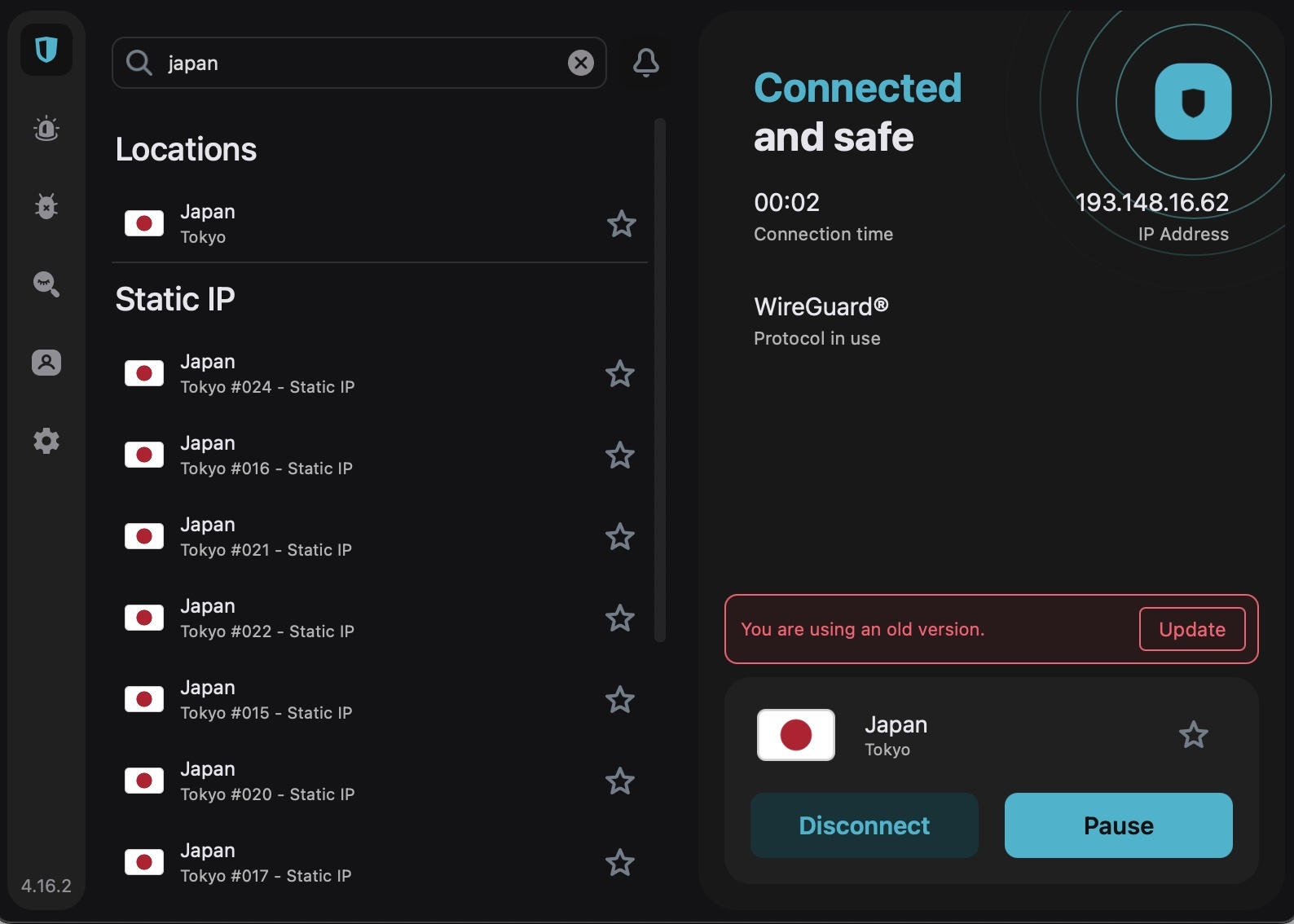
Task: Open the Settings gear in the sidebar
Action: (46, 441)
